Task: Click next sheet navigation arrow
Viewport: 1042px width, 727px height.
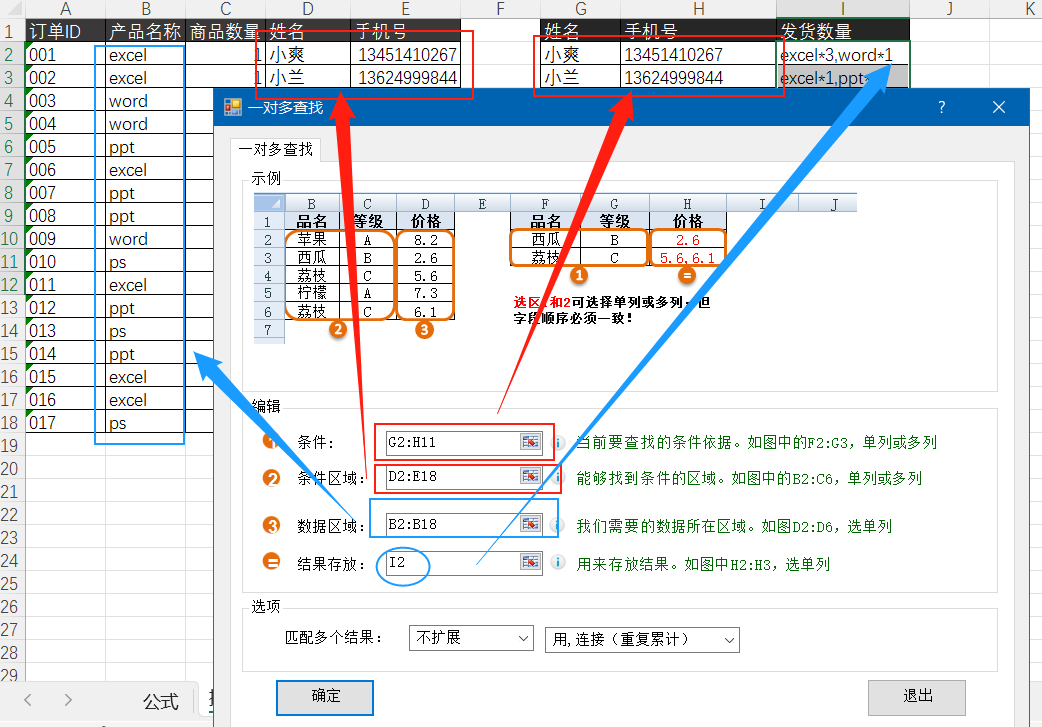Action: (68, 700)
